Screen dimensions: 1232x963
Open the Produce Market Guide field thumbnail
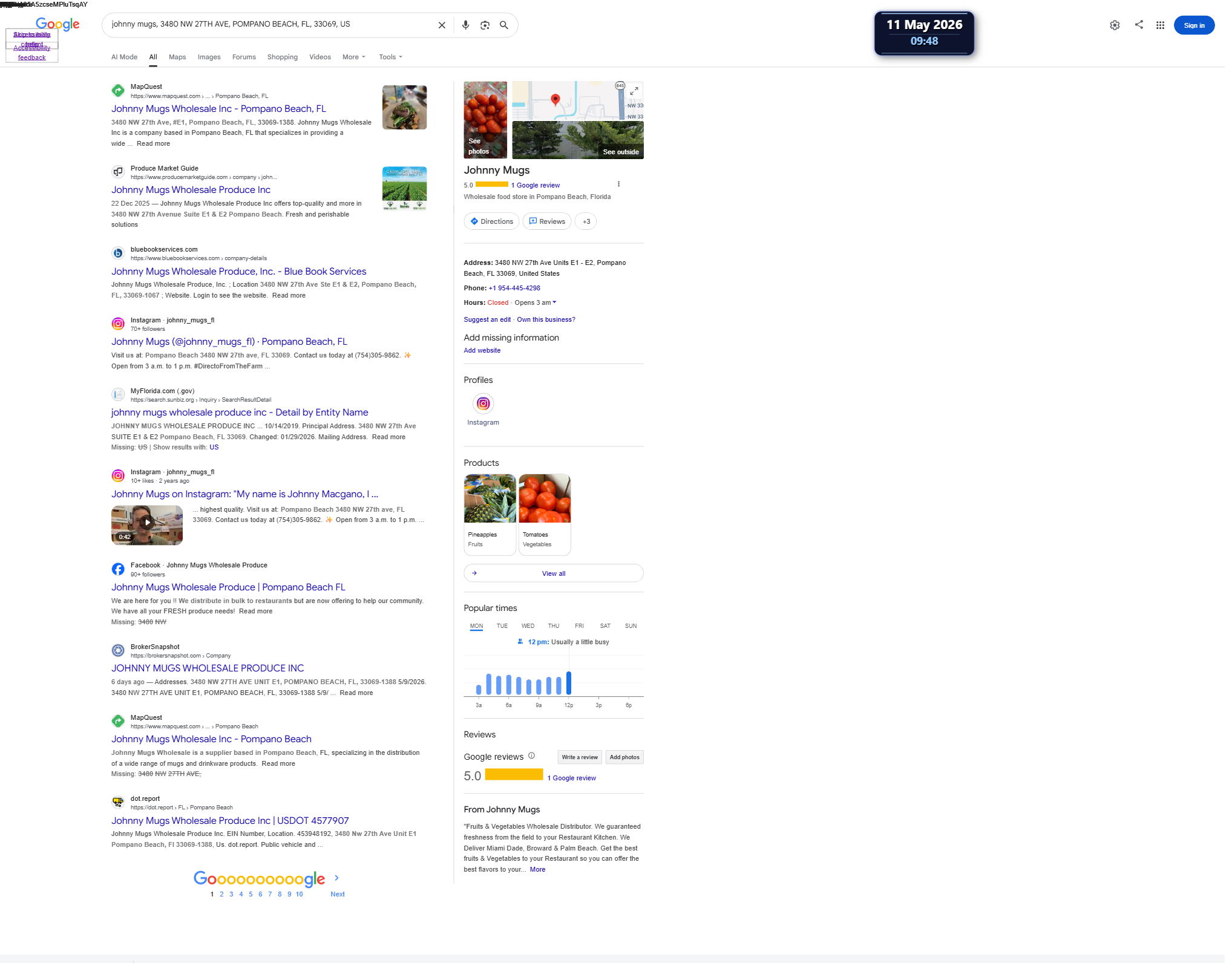[x=405, y=189]
